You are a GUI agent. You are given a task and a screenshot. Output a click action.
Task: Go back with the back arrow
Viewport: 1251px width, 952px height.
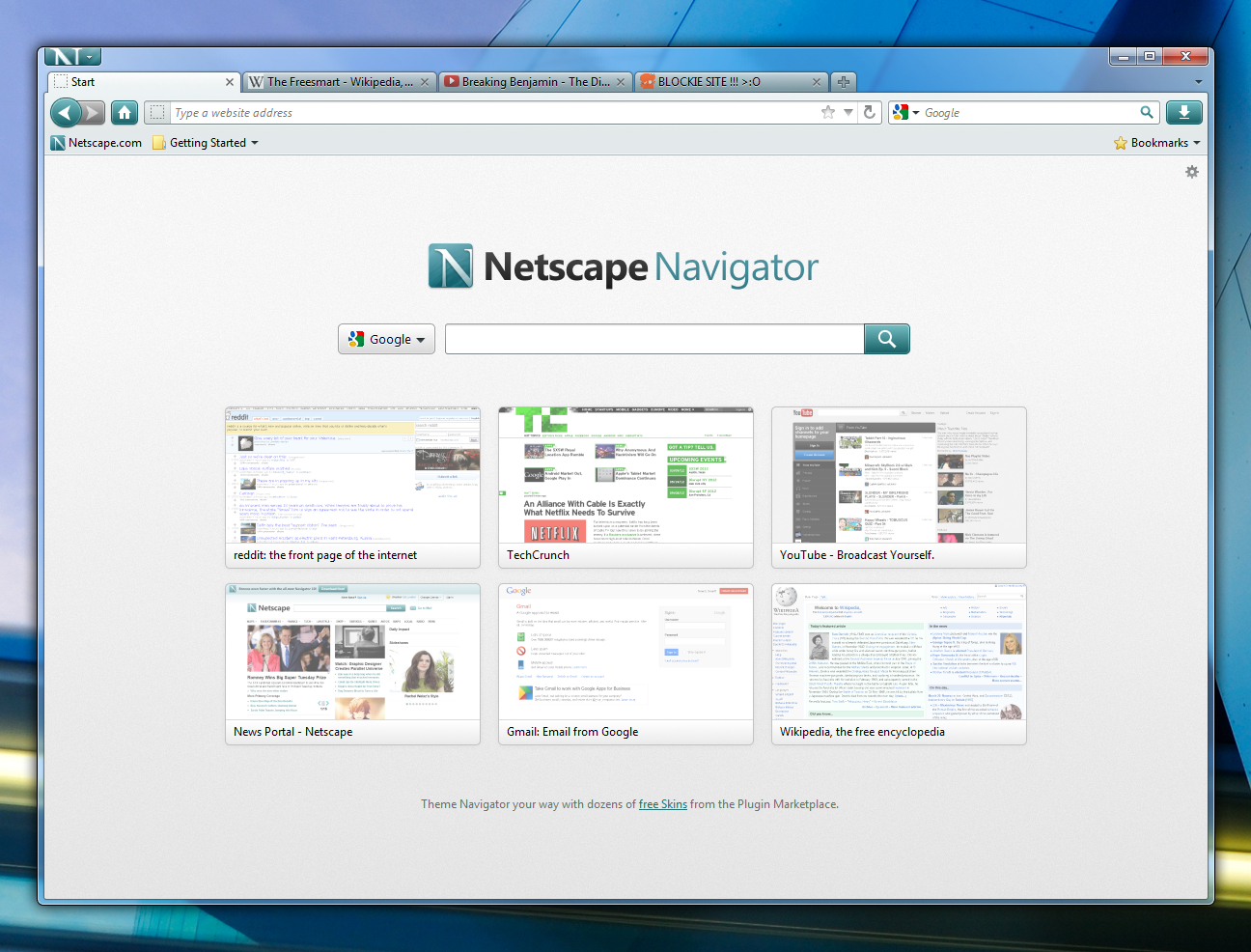pyautogui.click(x=65, y=113)
